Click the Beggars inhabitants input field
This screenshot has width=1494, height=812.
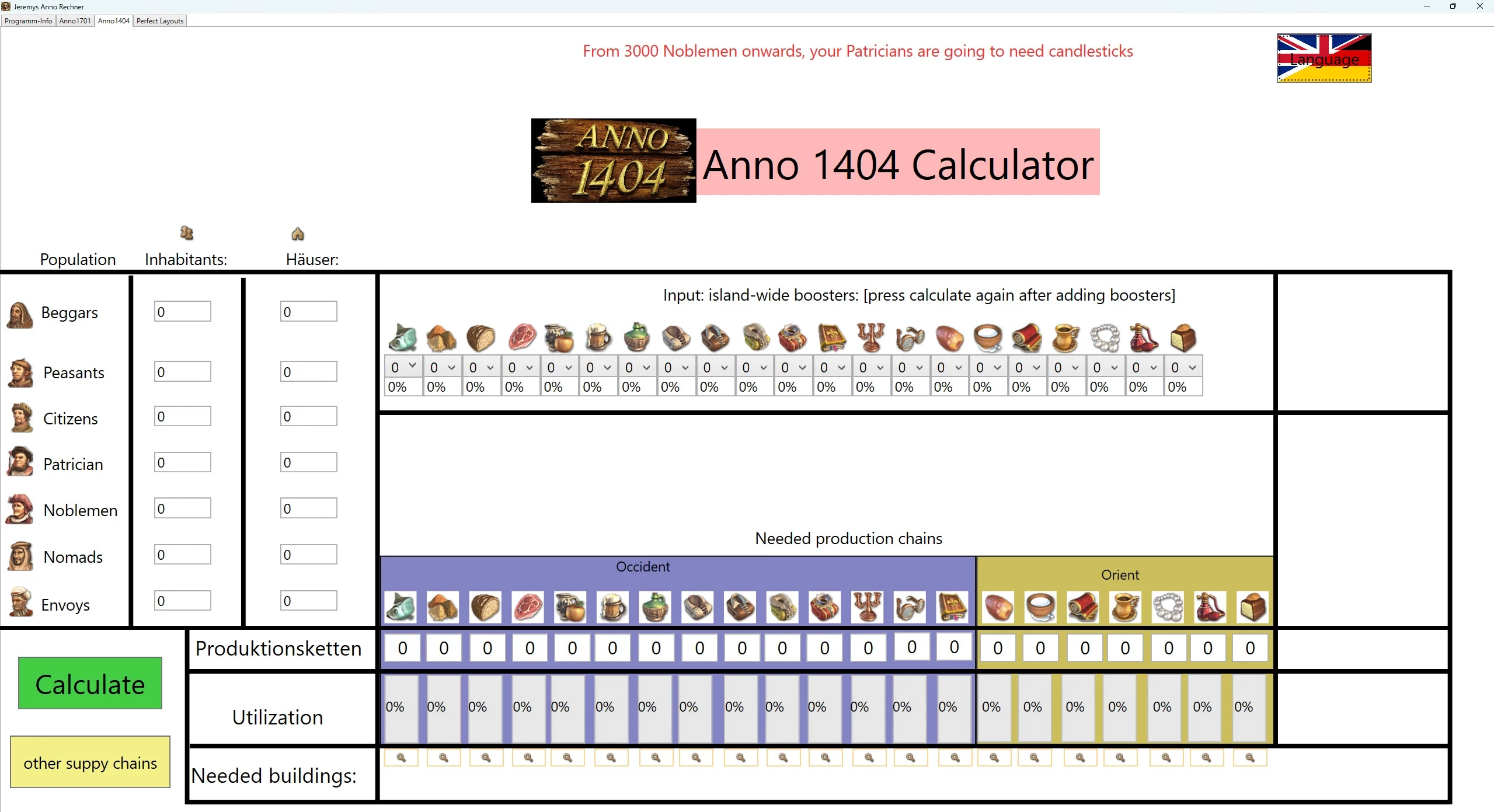click(x=183, y=311)
